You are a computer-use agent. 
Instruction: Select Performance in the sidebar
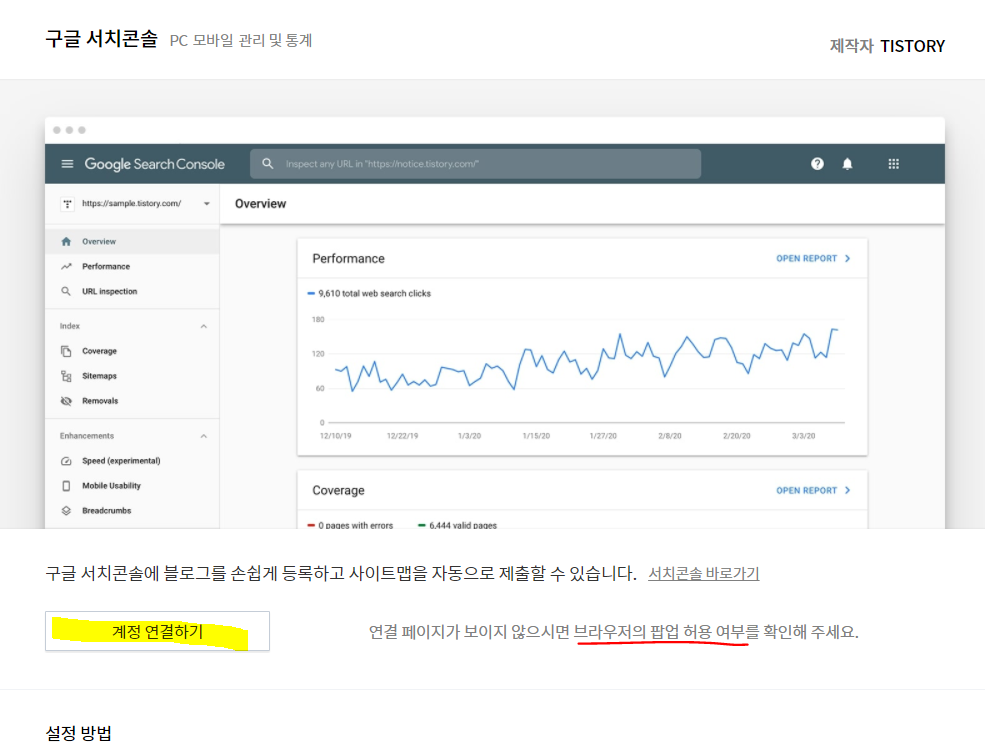(133, 266)
